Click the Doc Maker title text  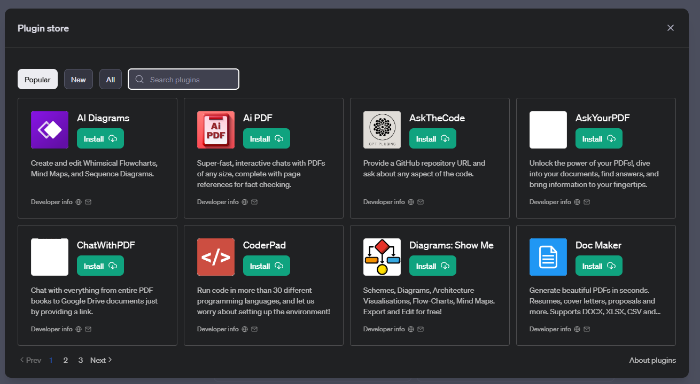[x=598, y=245]
